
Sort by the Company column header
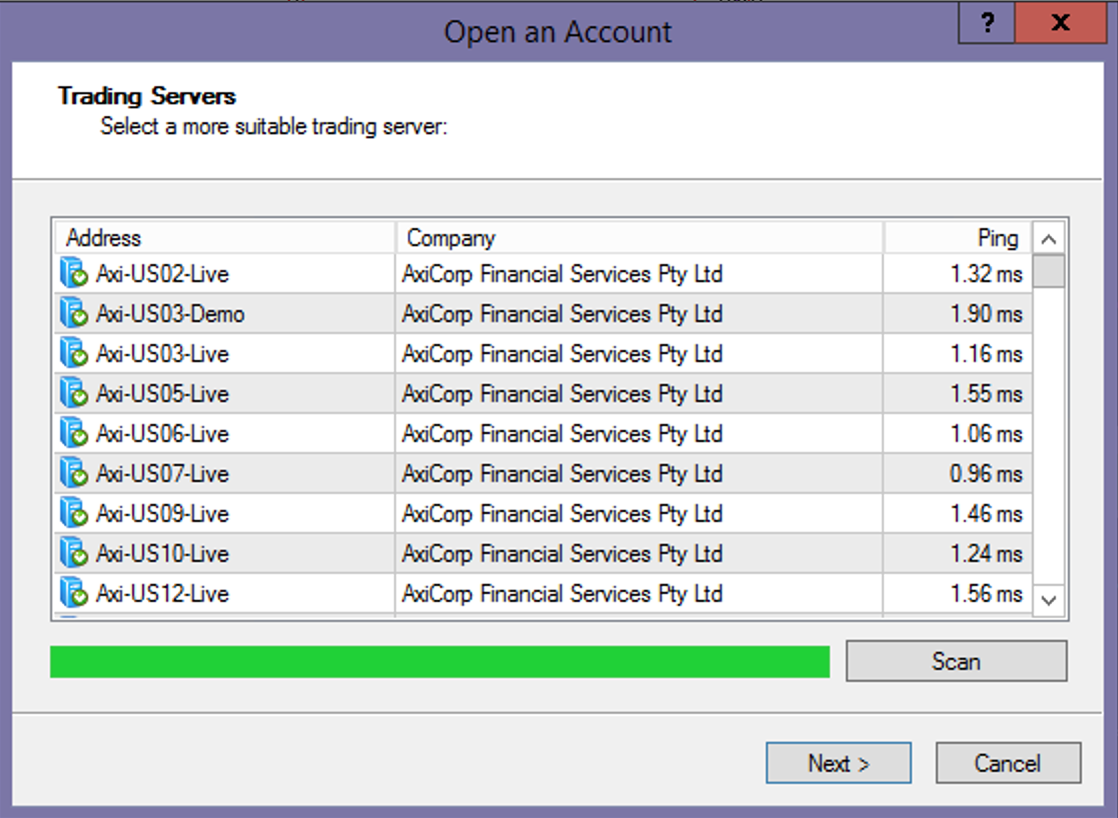[640, 237]
